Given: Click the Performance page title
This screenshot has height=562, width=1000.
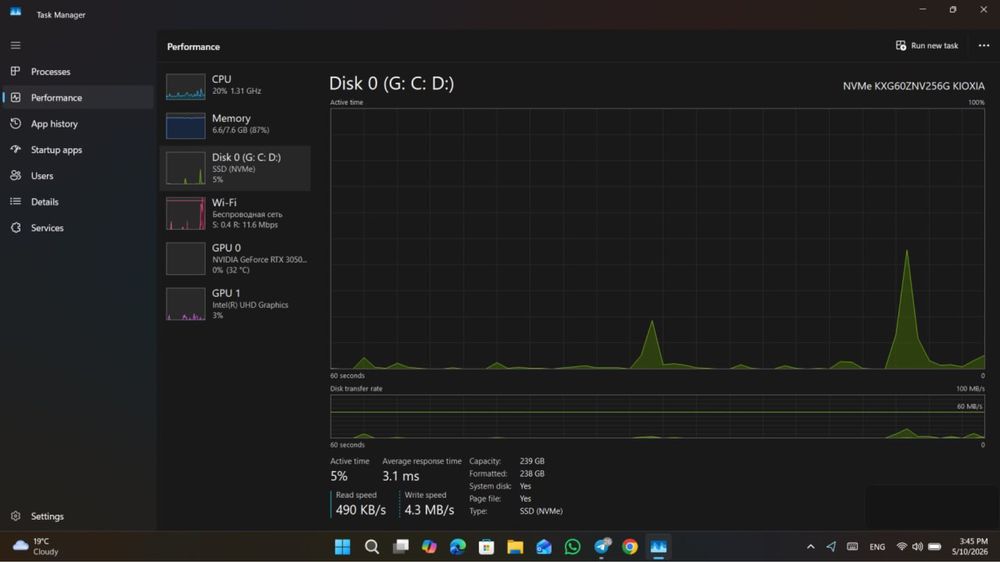Looking at the screenshot, I should tap(193, 47).
